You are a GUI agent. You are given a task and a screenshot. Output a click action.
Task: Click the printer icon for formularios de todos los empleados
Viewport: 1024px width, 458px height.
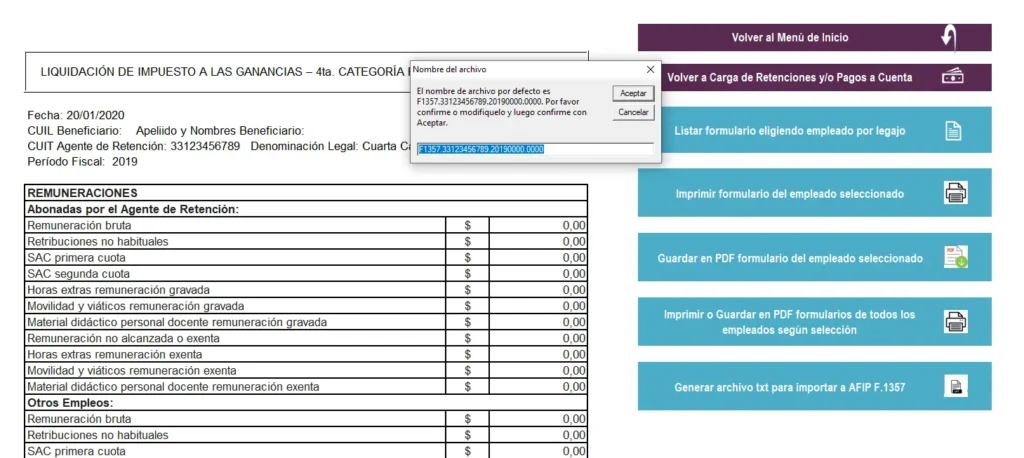coord(955,321)
